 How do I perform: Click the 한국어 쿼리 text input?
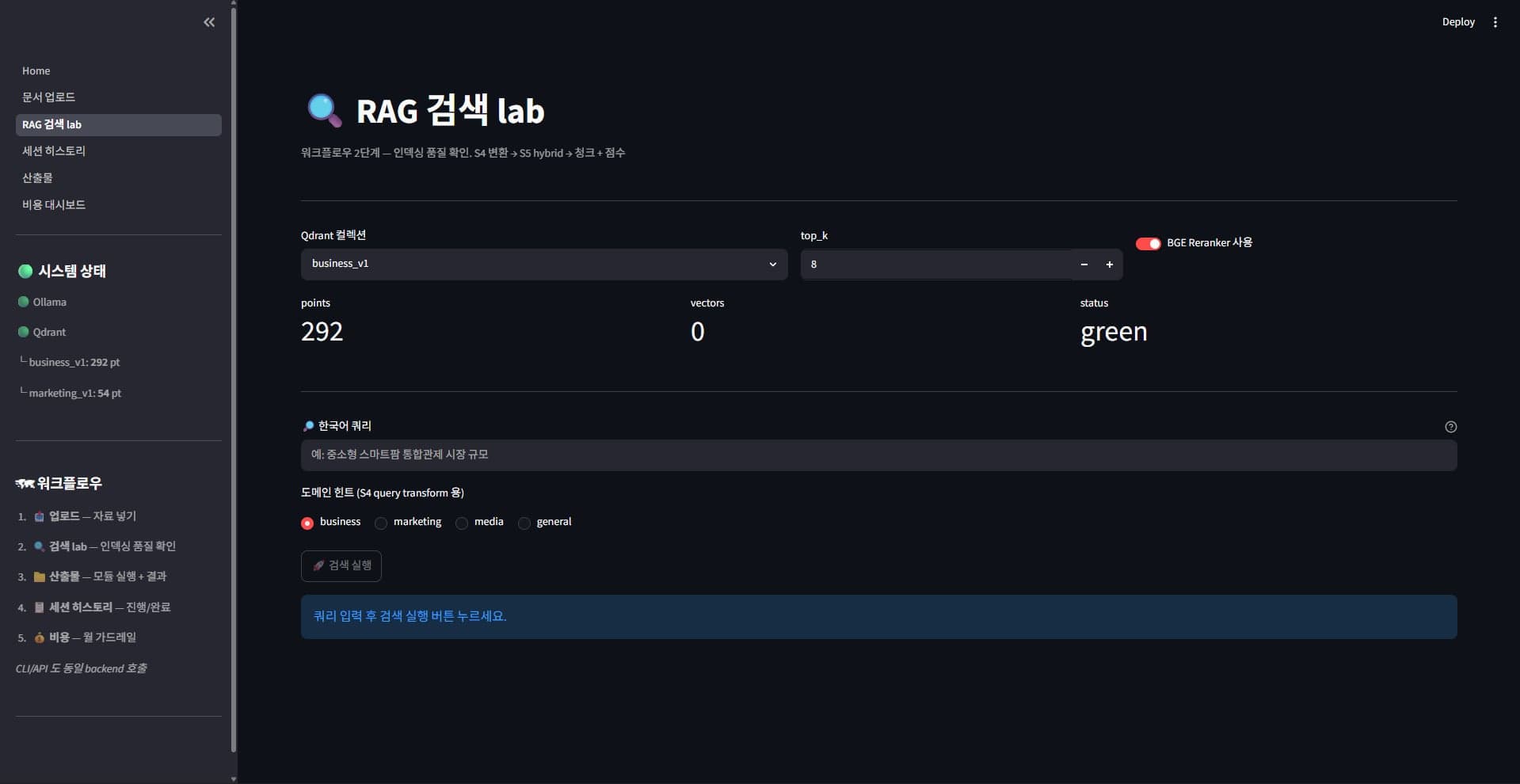point(878,455)
